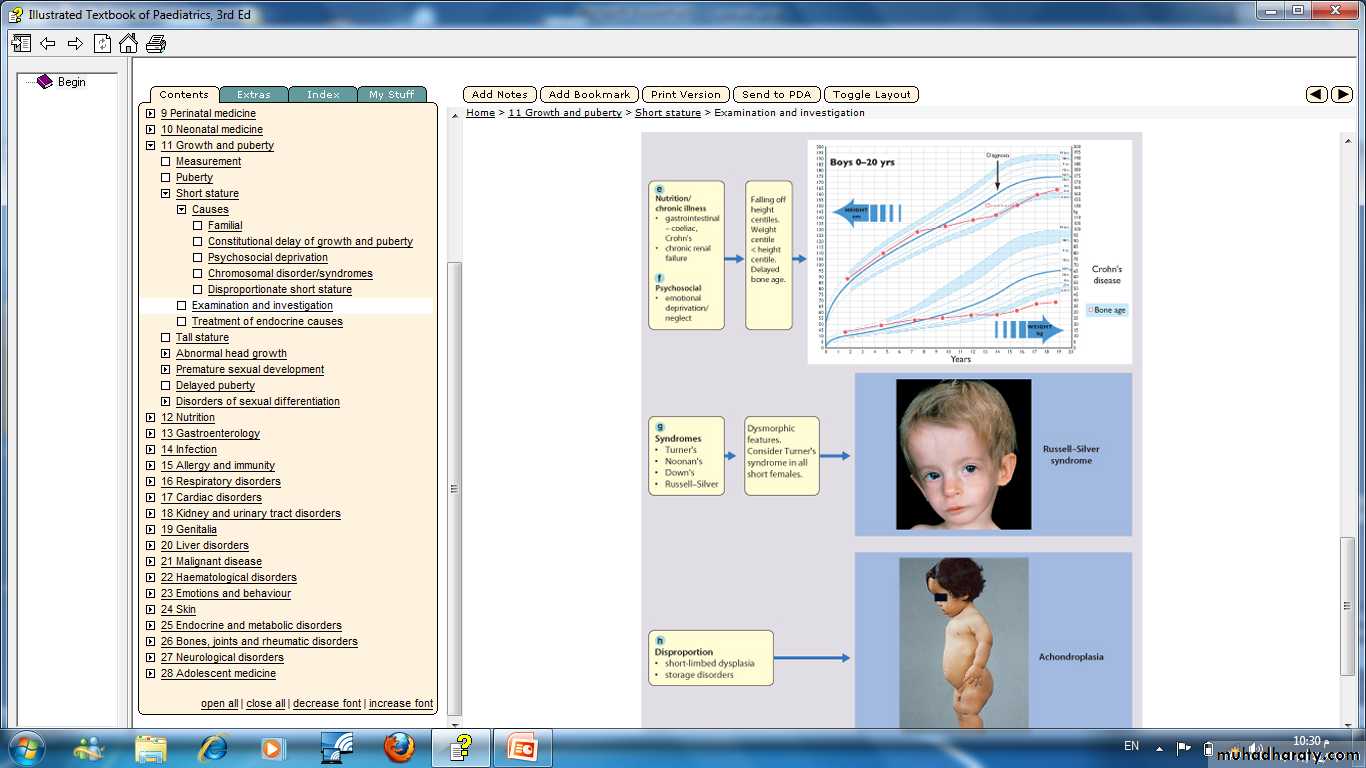The width and height of the screenshot is (1366, 768).
Task: Click the increase font link
Action: [400, 703]
